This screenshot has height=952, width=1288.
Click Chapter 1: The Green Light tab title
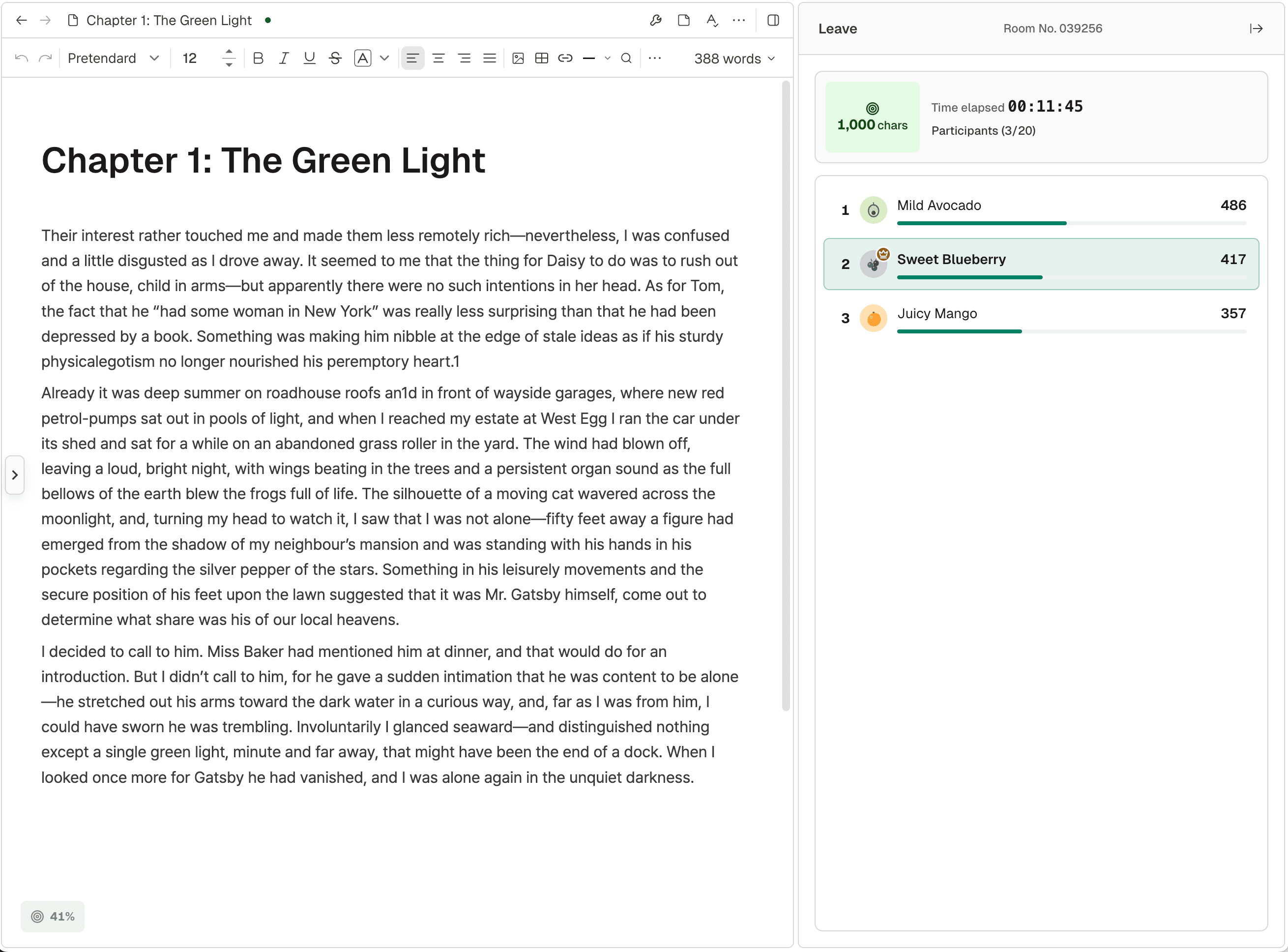click(x=169, y=21)
